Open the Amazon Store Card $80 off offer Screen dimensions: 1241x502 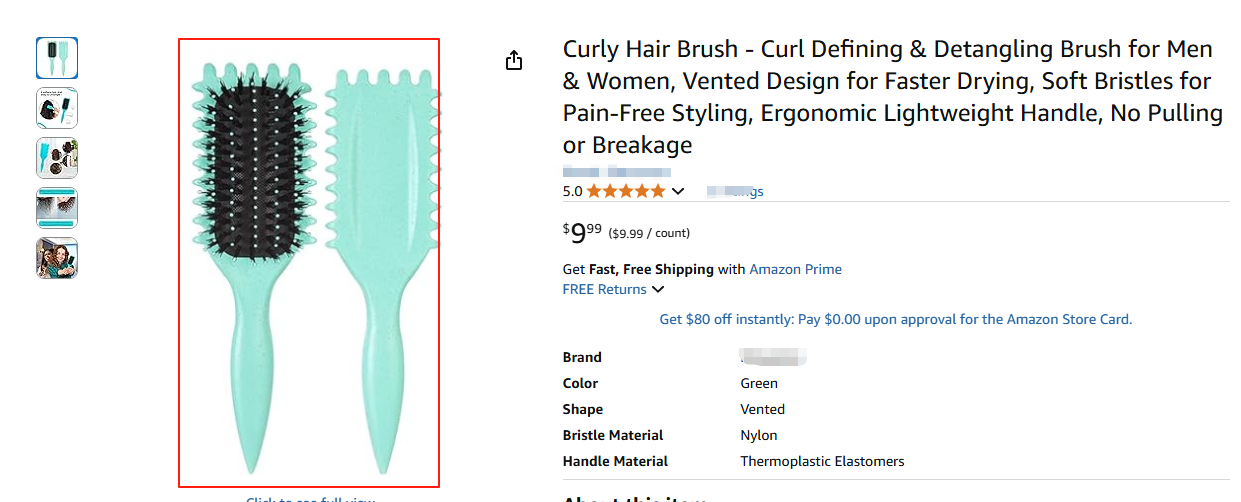[x=895, y=320]
